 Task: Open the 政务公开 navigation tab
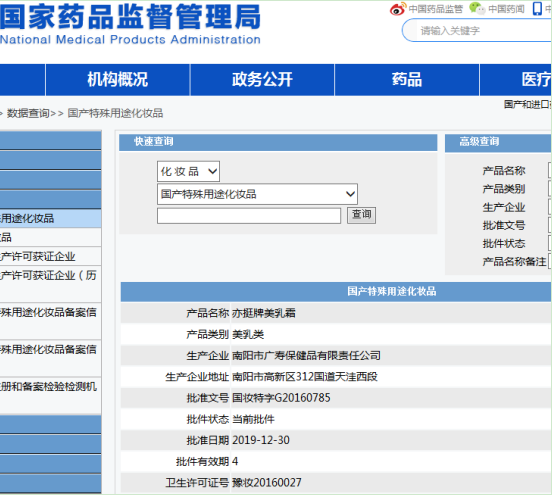pos(262,80)
